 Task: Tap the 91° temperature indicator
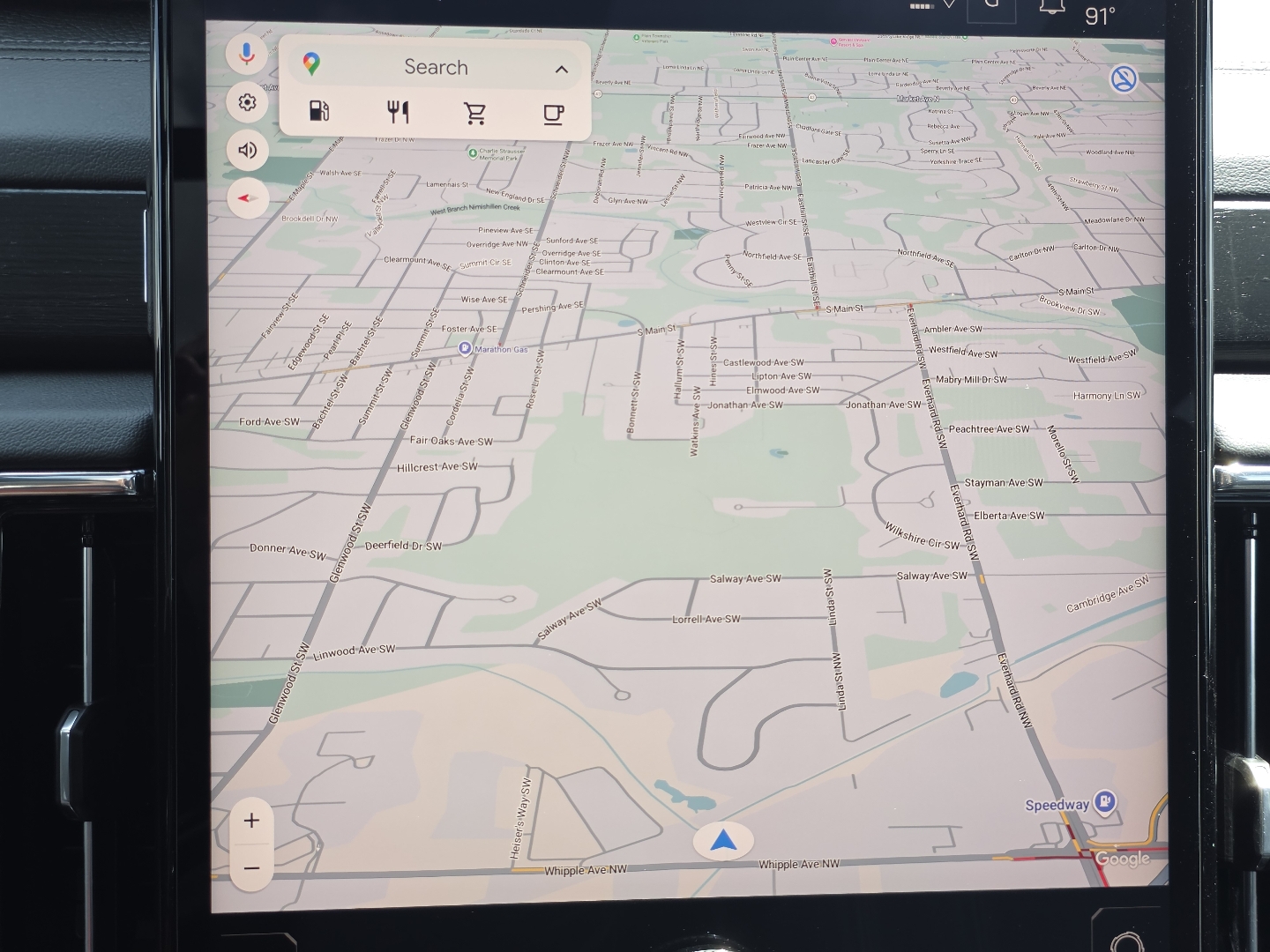pyautogui.click(x=1100, y=16)
